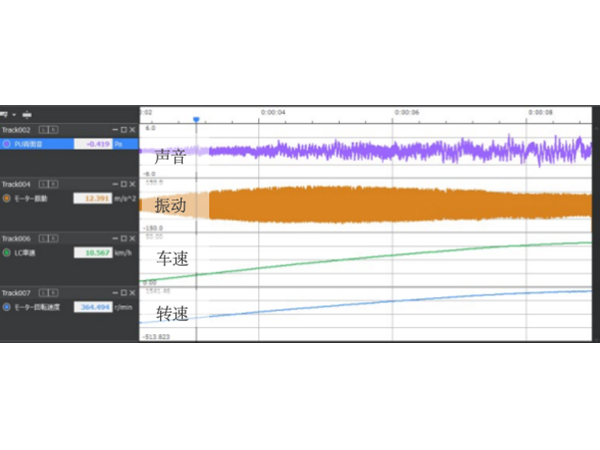
Task: Select the Track004 header label
Action: (18, 184)
